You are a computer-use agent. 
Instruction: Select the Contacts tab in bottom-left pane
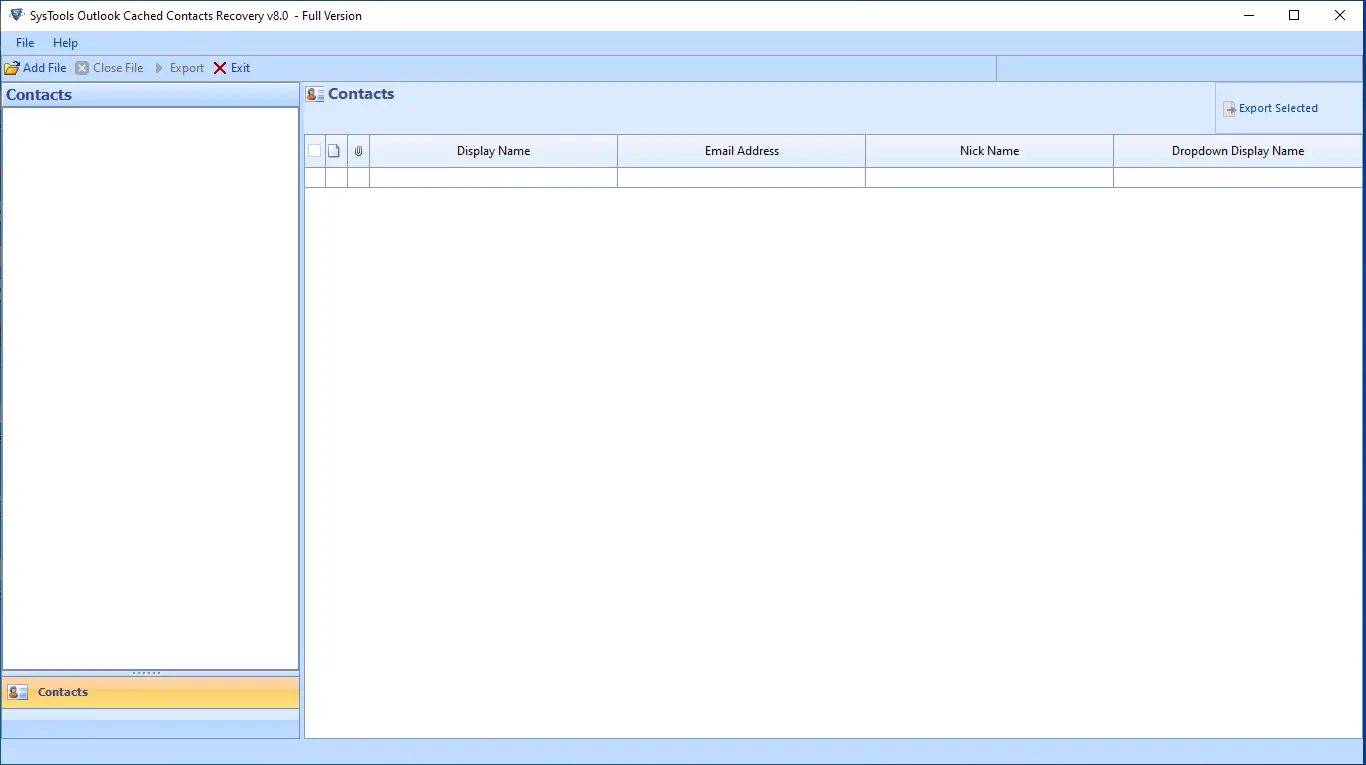[x=150, y=692]
